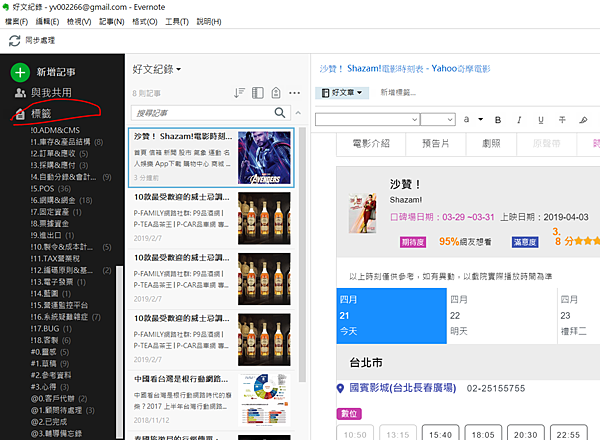Click the search magnifier icon
The width and height of the screenshot is (600, 440).
click(x=280, y=112)
